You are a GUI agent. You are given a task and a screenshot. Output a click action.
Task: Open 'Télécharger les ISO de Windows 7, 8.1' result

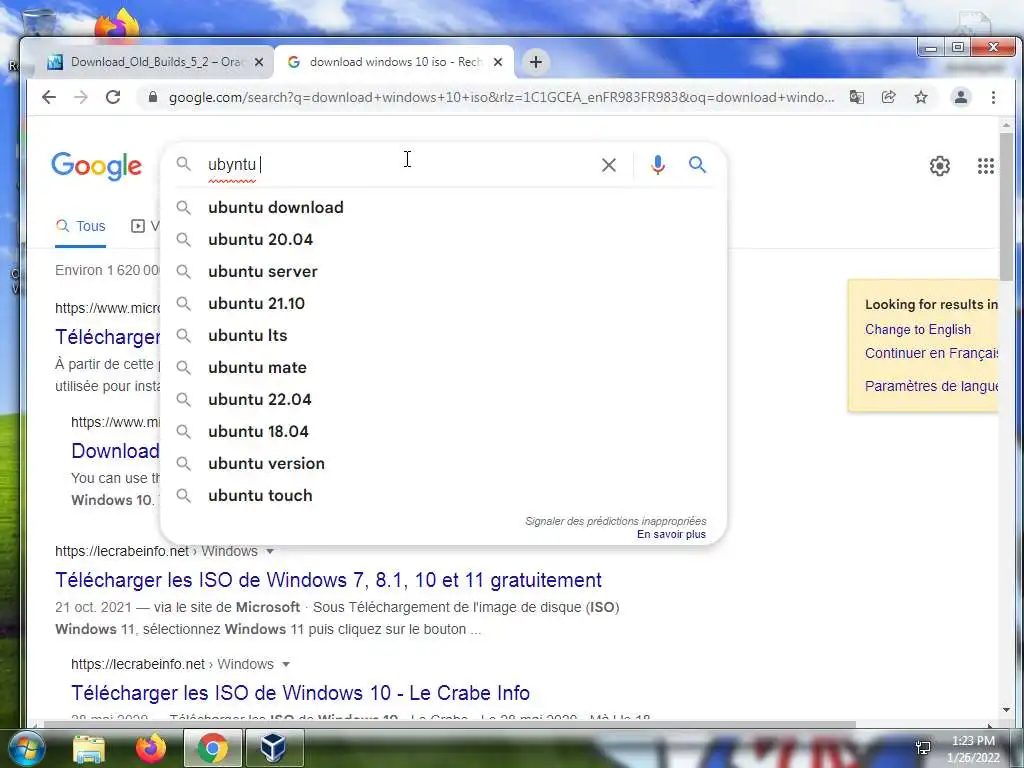point(328,580)
